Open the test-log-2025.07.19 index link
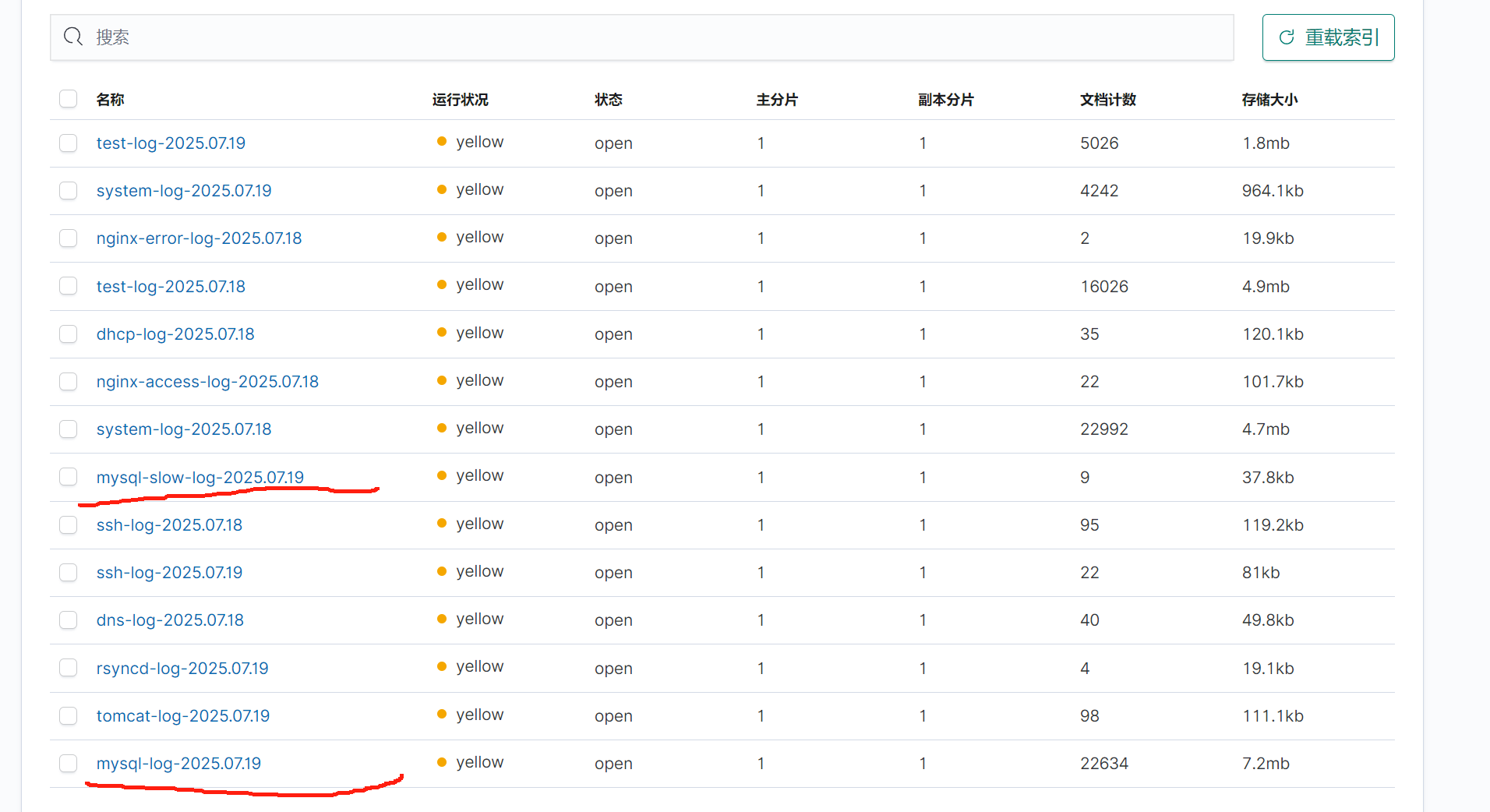This screenshot has height=812, width=1490. tap(171, 143)
